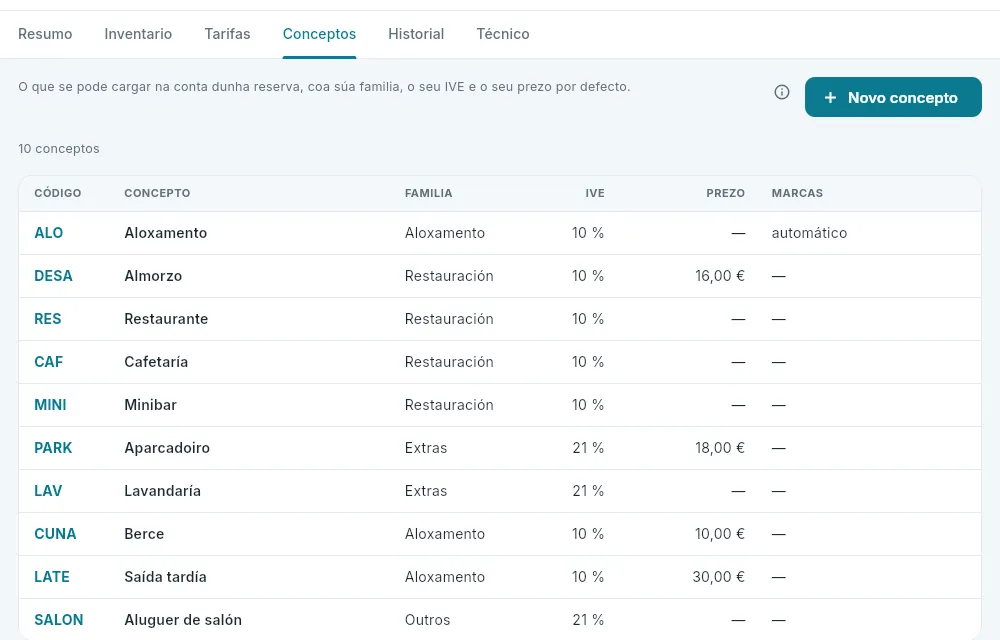Click the Restauración family in Cafetaría row
This screenshot has width=1000, height=640.
point(449,362)
